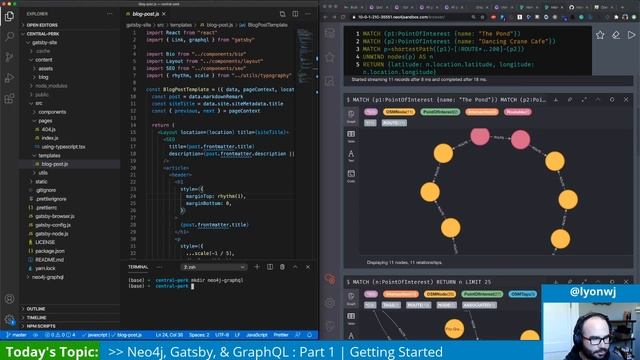Click Prettier in the status bar
Viewport: 640px width, 360px height.
pos(281,335)
